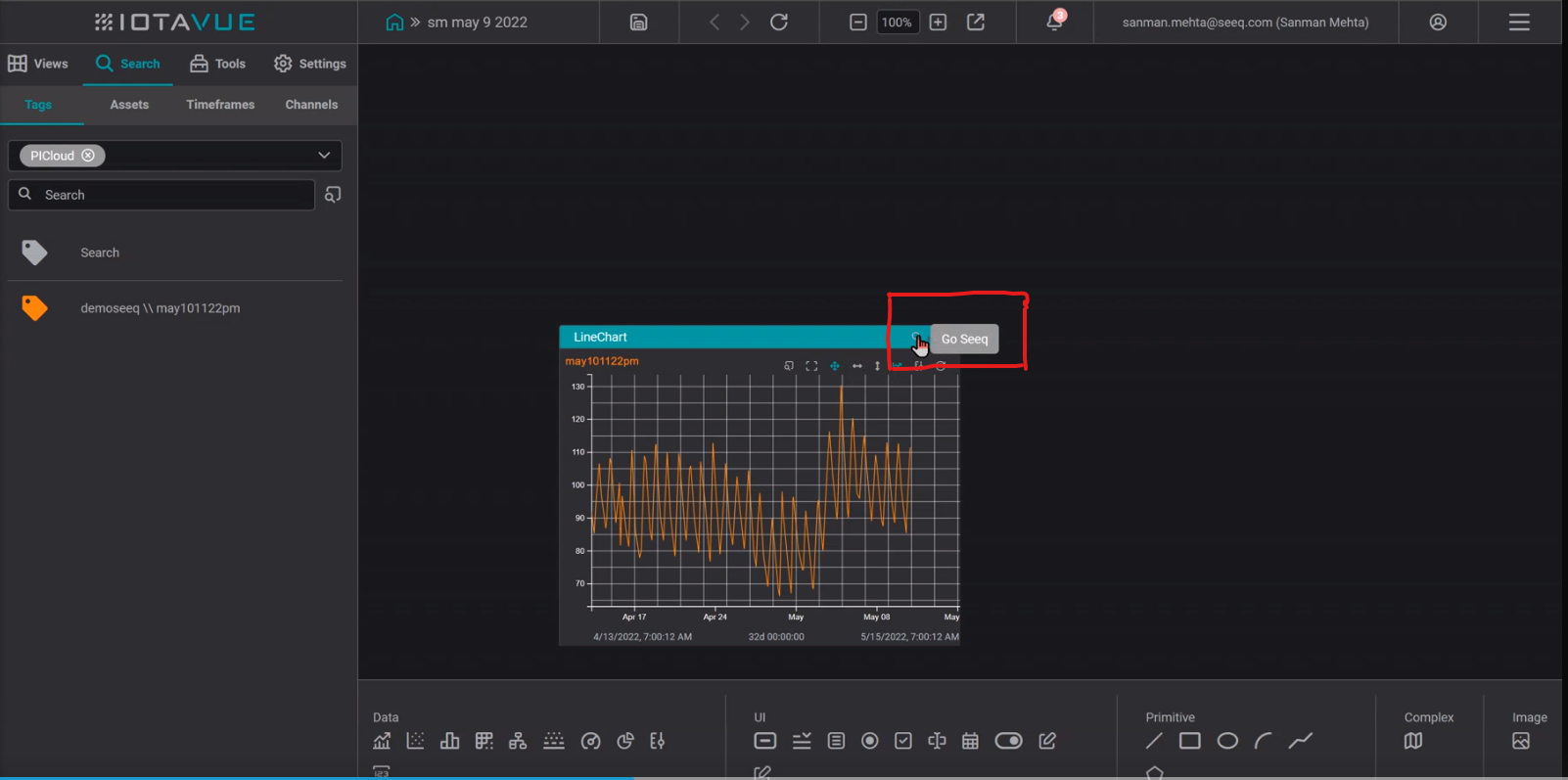The image size is (1568, 780).
Task: Open the Tools section
Action: 217,64
